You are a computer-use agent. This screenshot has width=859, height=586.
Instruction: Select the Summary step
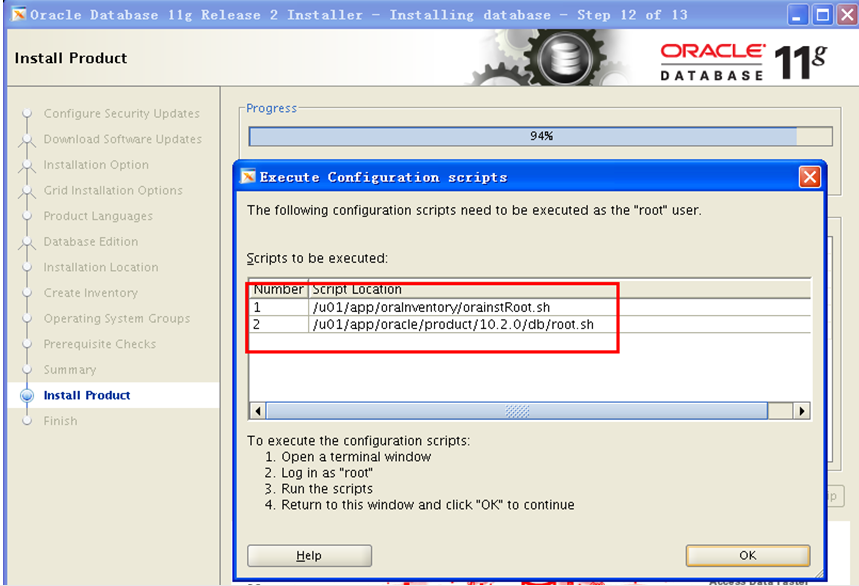[x=70, y=370]
